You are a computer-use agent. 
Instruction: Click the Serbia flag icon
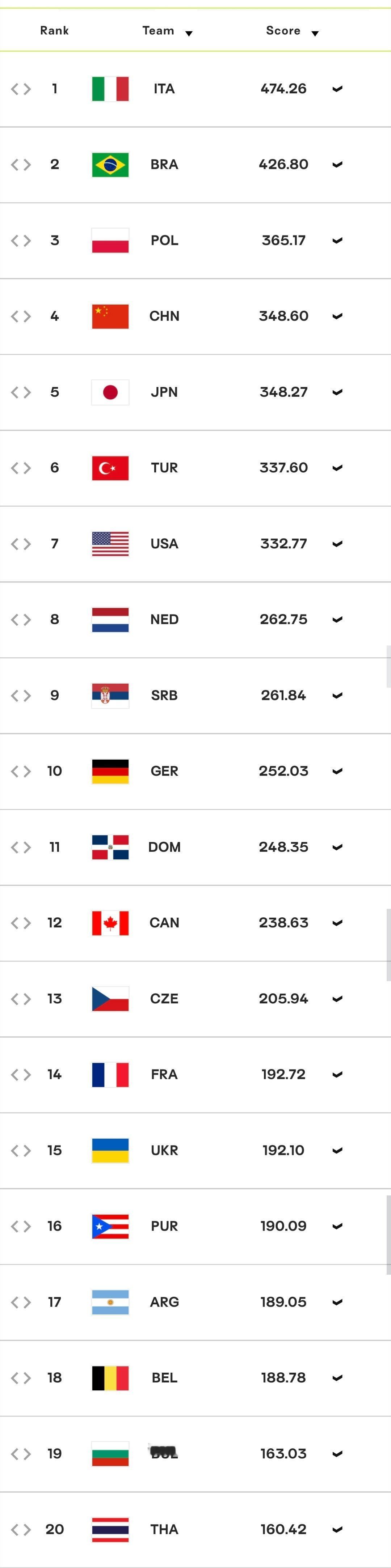click(110, 695)
